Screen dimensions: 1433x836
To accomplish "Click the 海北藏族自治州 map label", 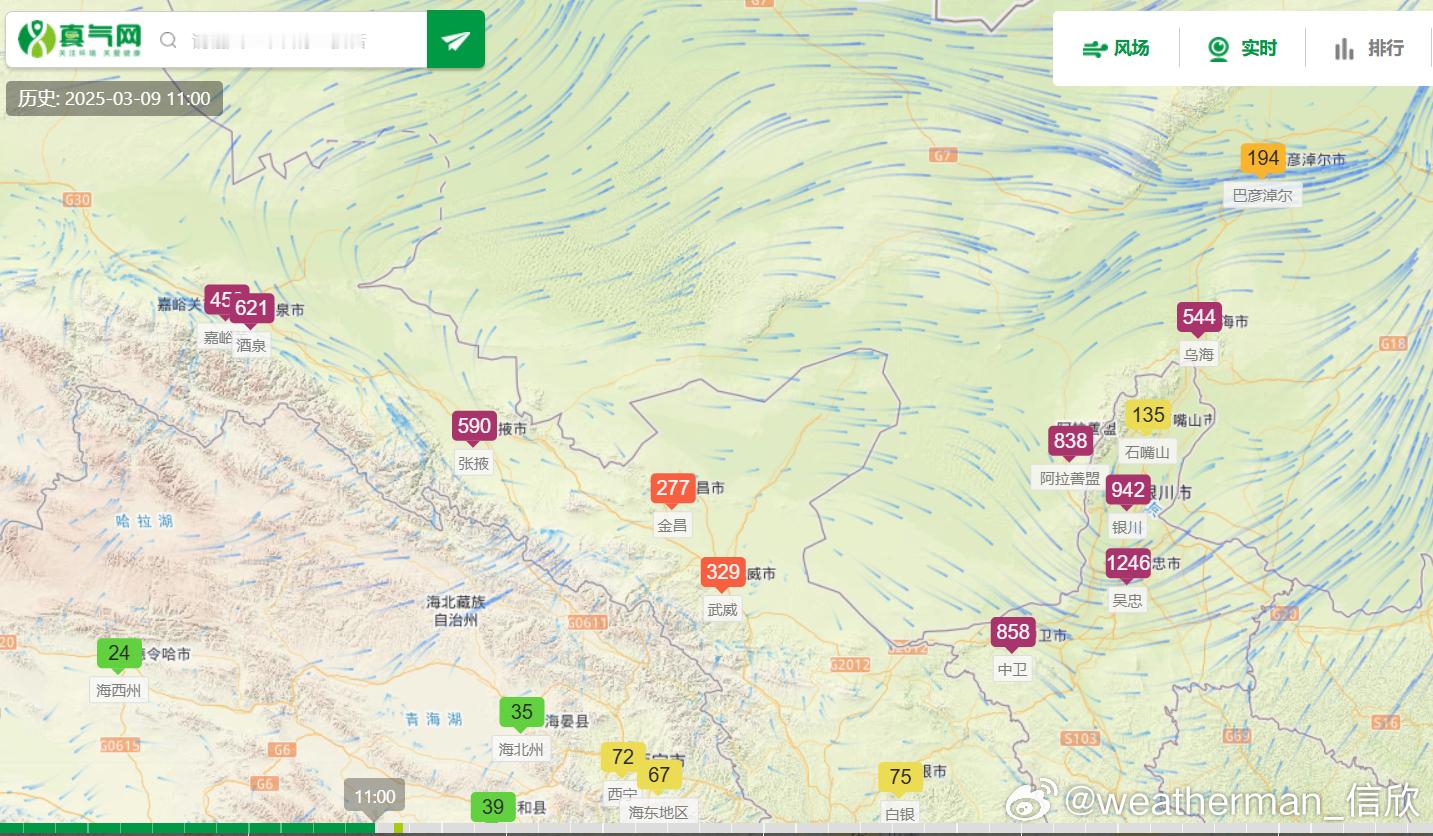I will click(456, 610).
